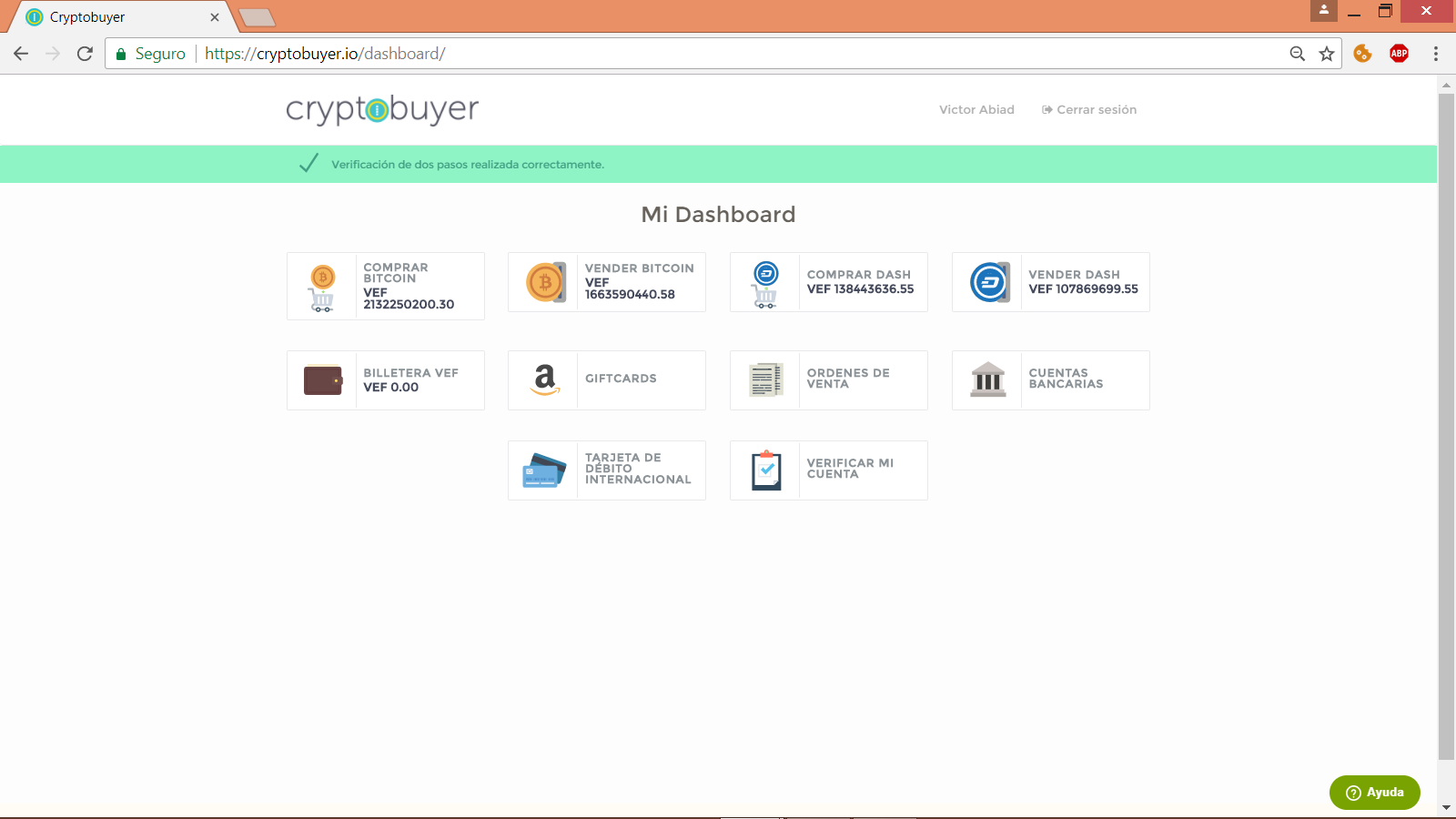
Task: Open a new browser tab
Action: tap(258, 17)
